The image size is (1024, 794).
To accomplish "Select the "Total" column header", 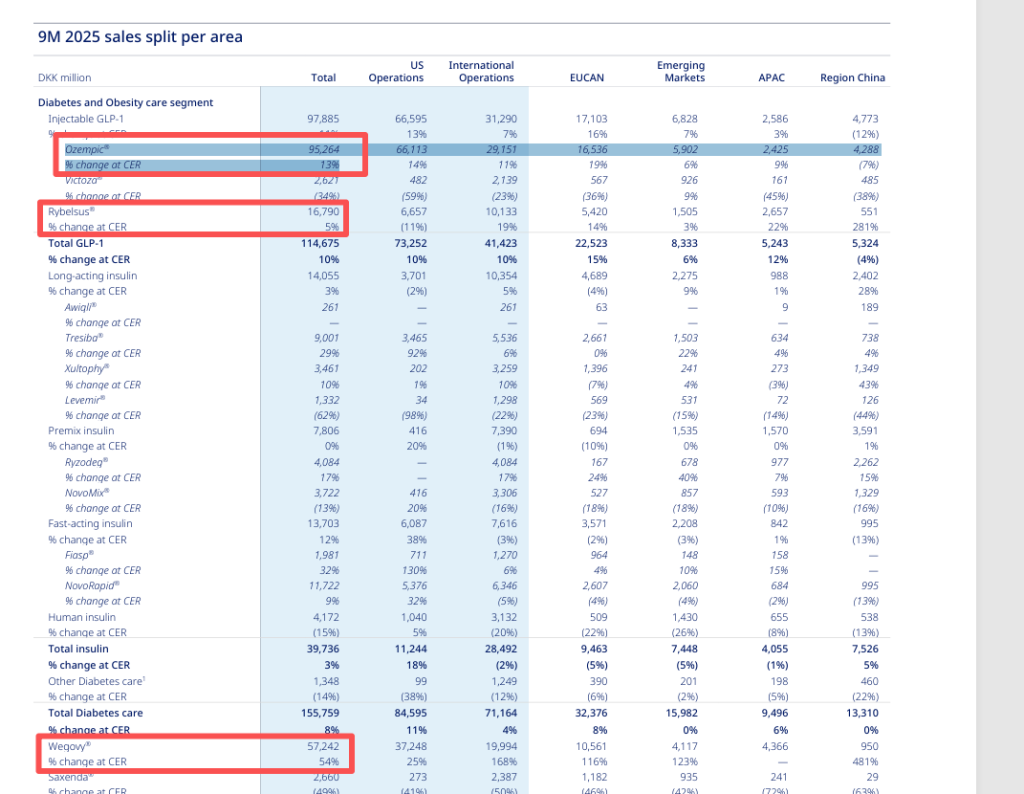I will pyautogui.click(x=323, y=78).
